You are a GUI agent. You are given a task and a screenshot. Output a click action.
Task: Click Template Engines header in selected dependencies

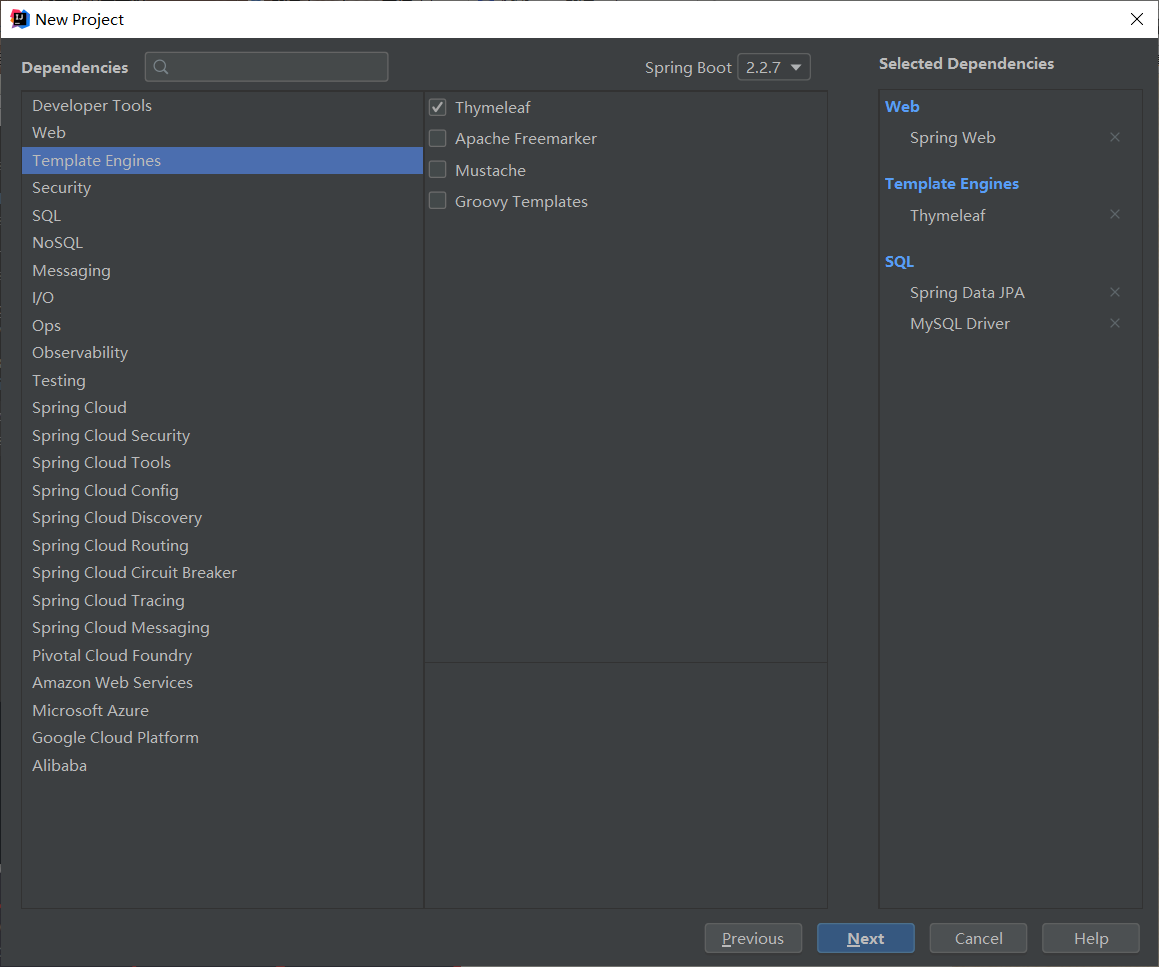coord(951,184)
